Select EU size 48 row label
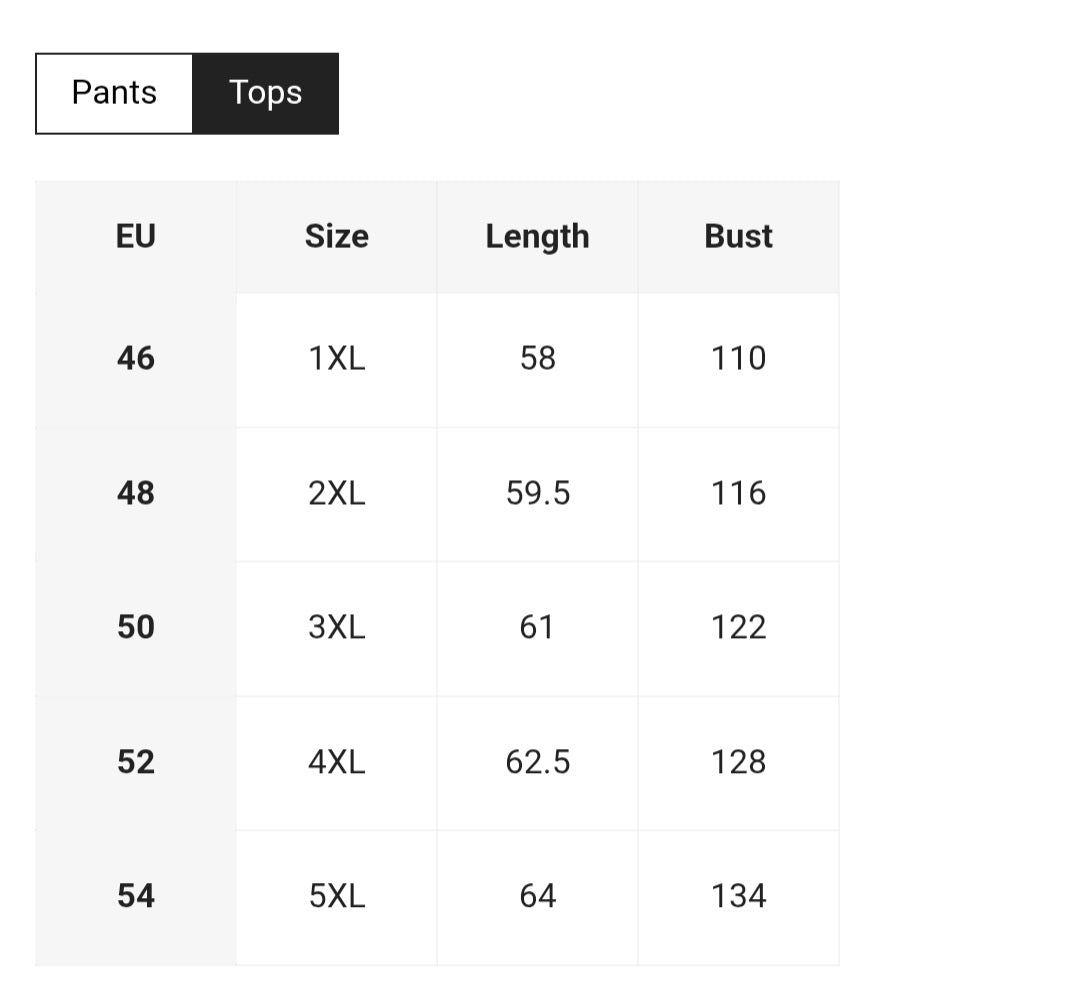Viewport: 1080px width, 994px height. pos(136,493)
